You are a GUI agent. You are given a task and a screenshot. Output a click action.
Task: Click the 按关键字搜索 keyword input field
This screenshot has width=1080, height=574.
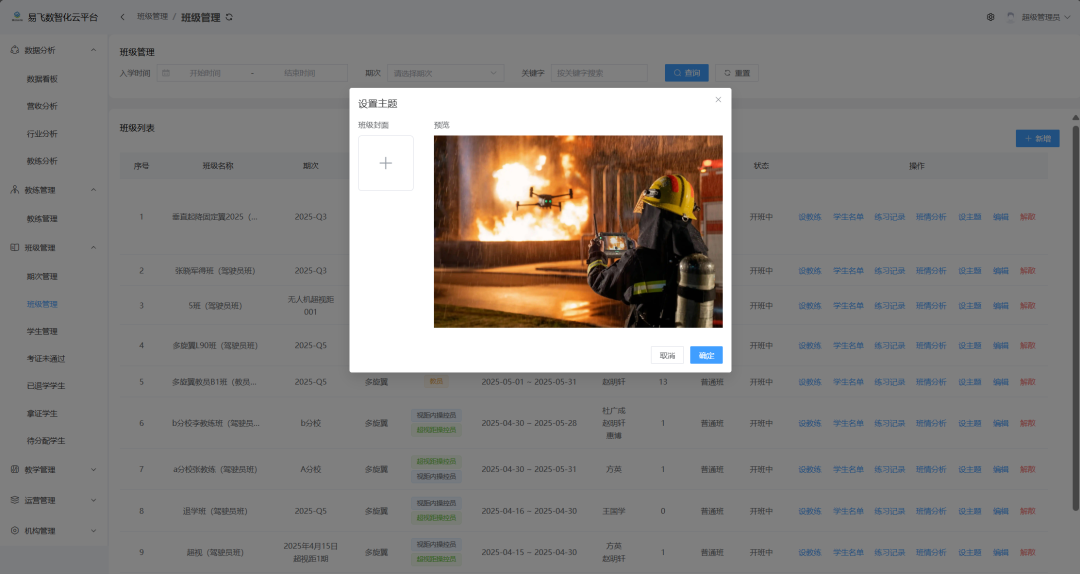point(598,73)
